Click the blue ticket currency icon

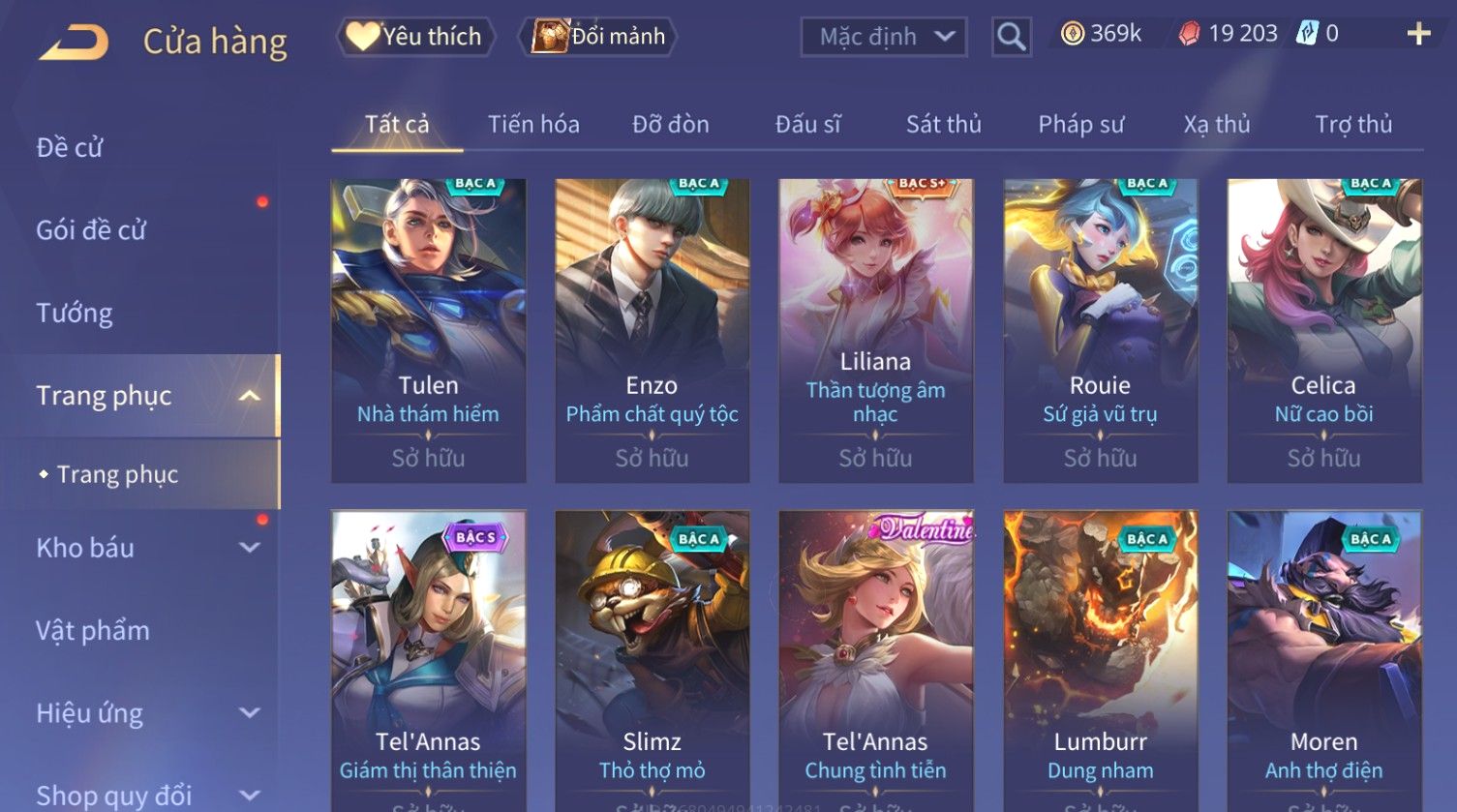click(x=1307, y=34)
